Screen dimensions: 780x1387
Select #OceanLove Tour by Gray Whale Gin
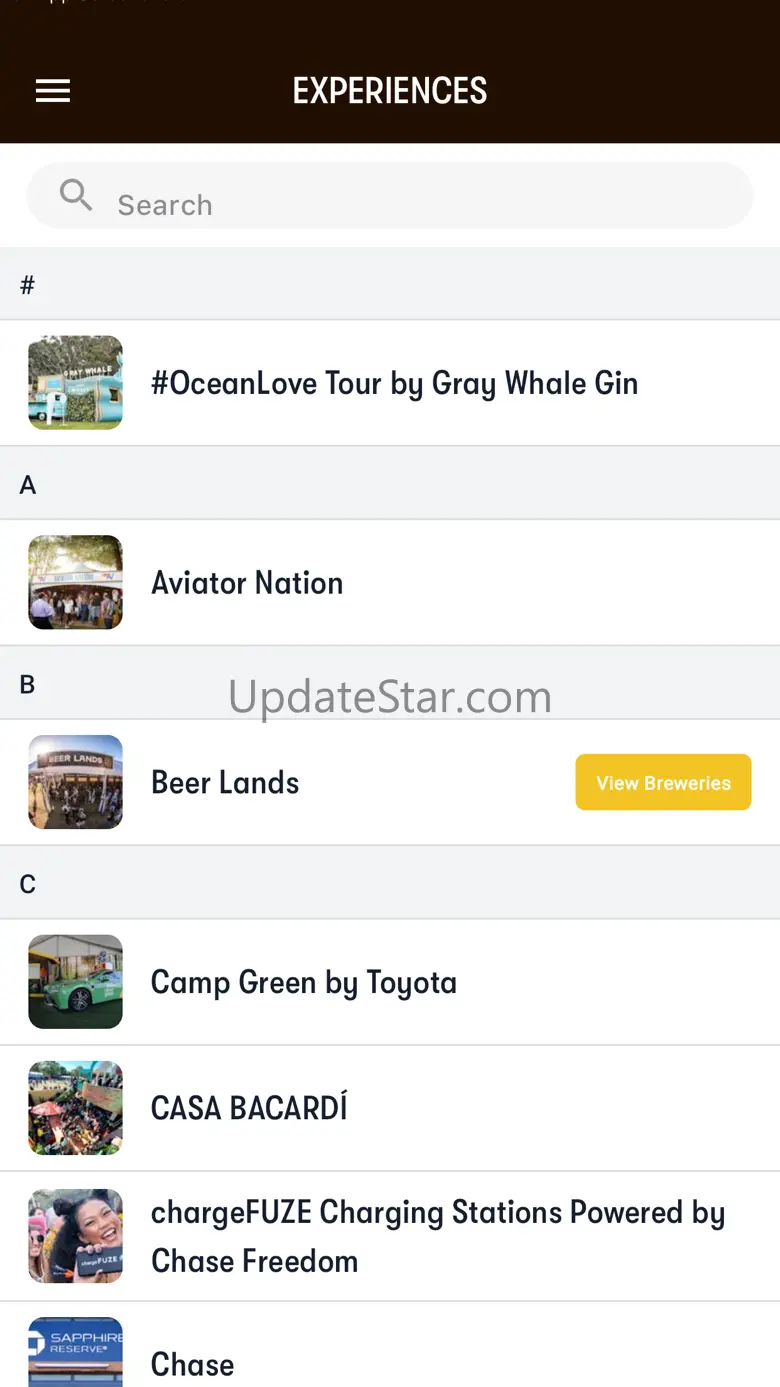tap(394, 383)
